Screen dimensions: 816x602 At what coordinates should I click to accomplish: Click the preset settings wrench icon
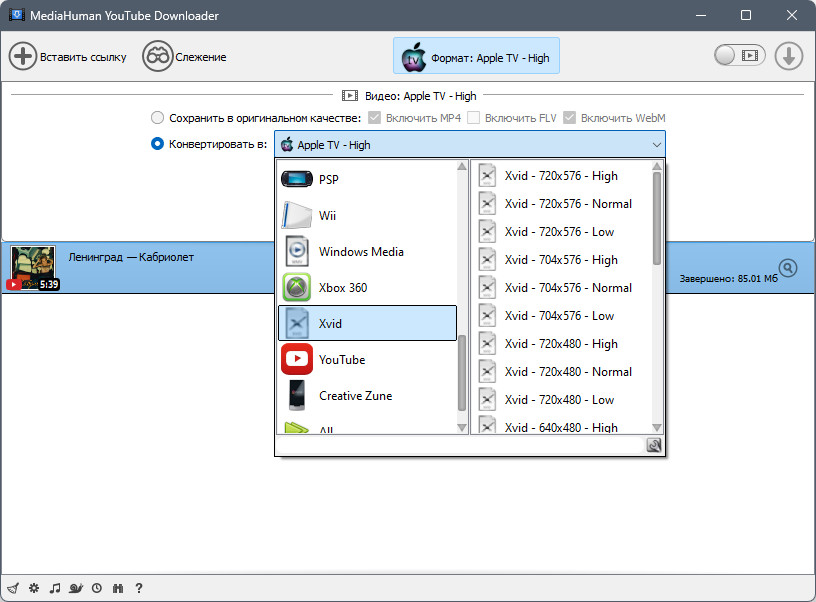[654, 445]
